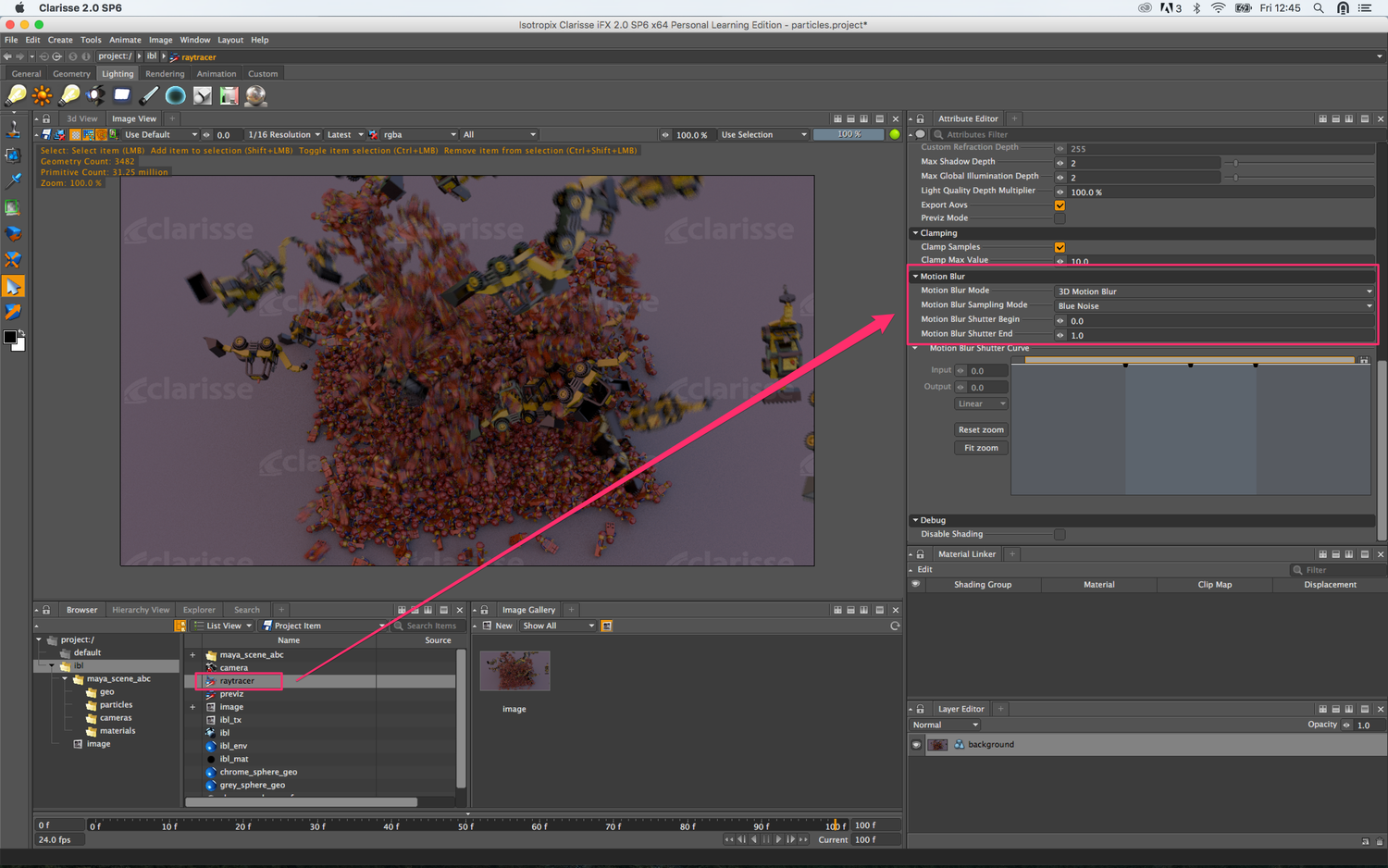1388x868 pixels.
Task: Click the Max Global Illumination Depth slider
Action: tap(1300, 178)
